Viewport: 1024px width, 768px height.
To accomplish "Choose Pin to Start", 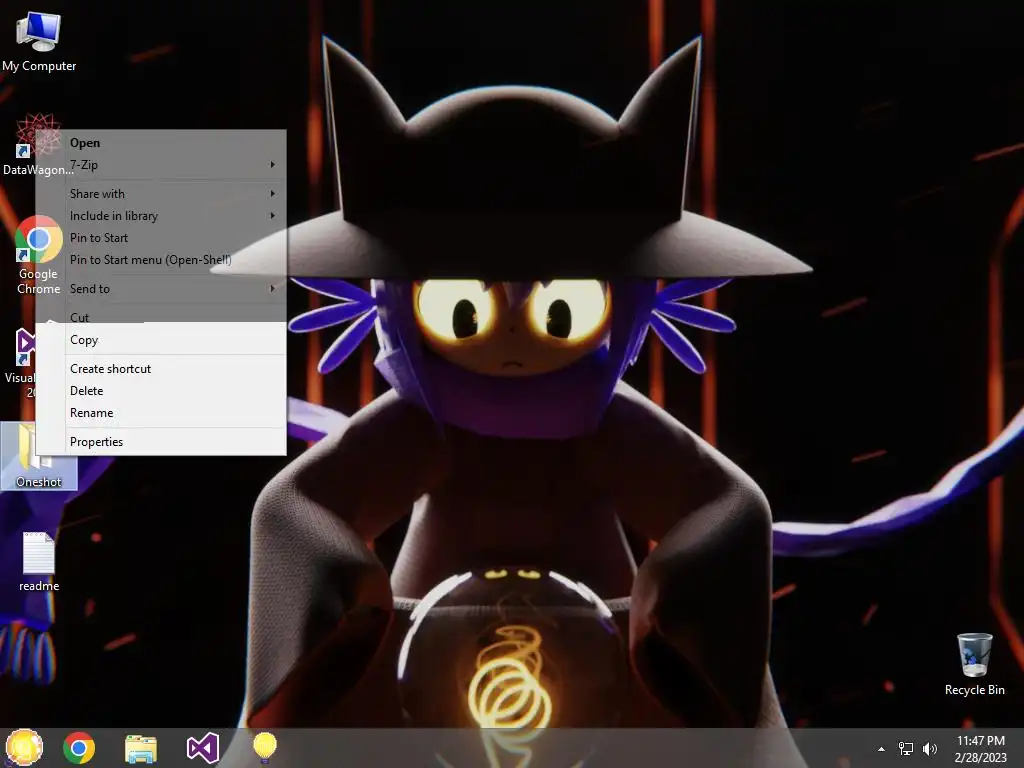I will click(x=161, y=238).
